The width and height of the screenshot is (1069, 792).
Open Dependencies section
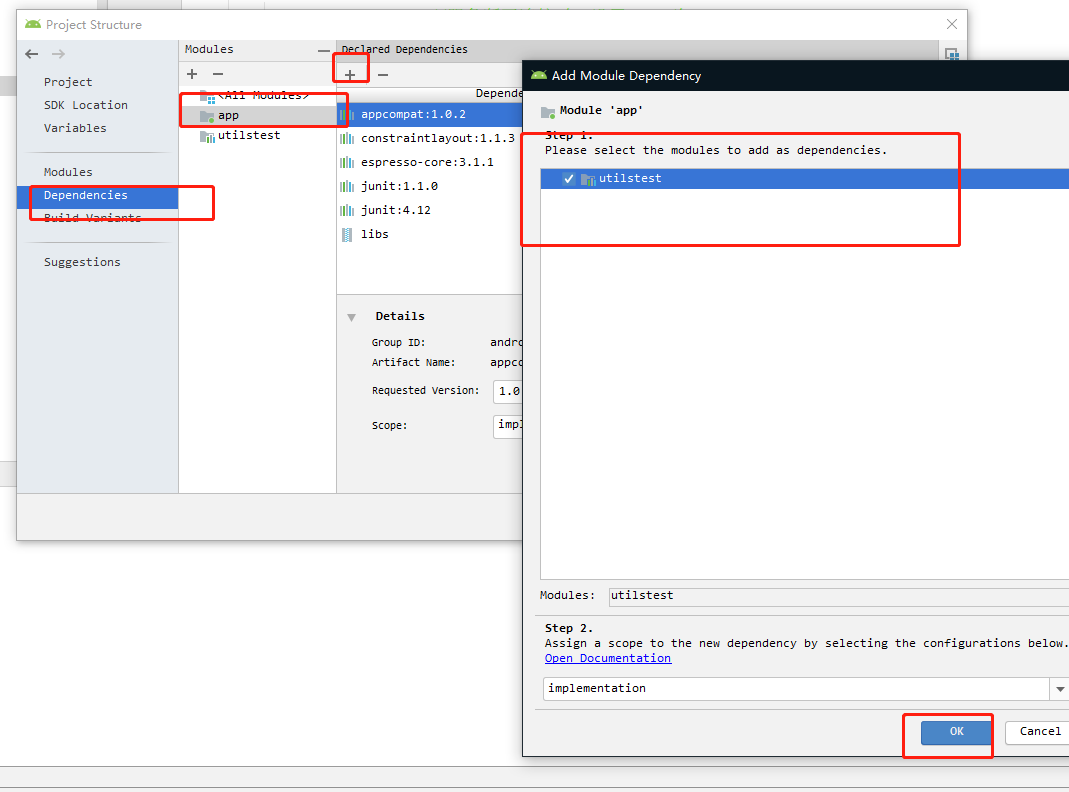coord(97,196)
